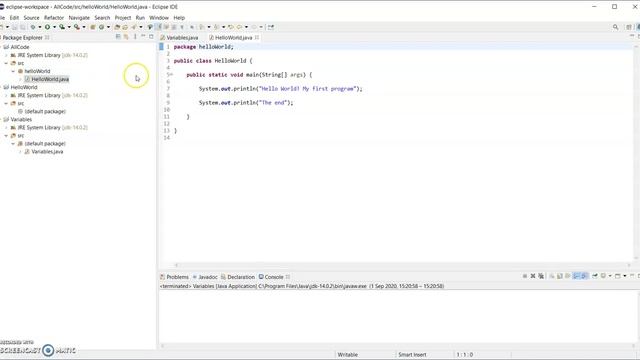This screenshot has height=360, width=640.
Task: Click the Smart Insert status entry
Action: point(412,355)
